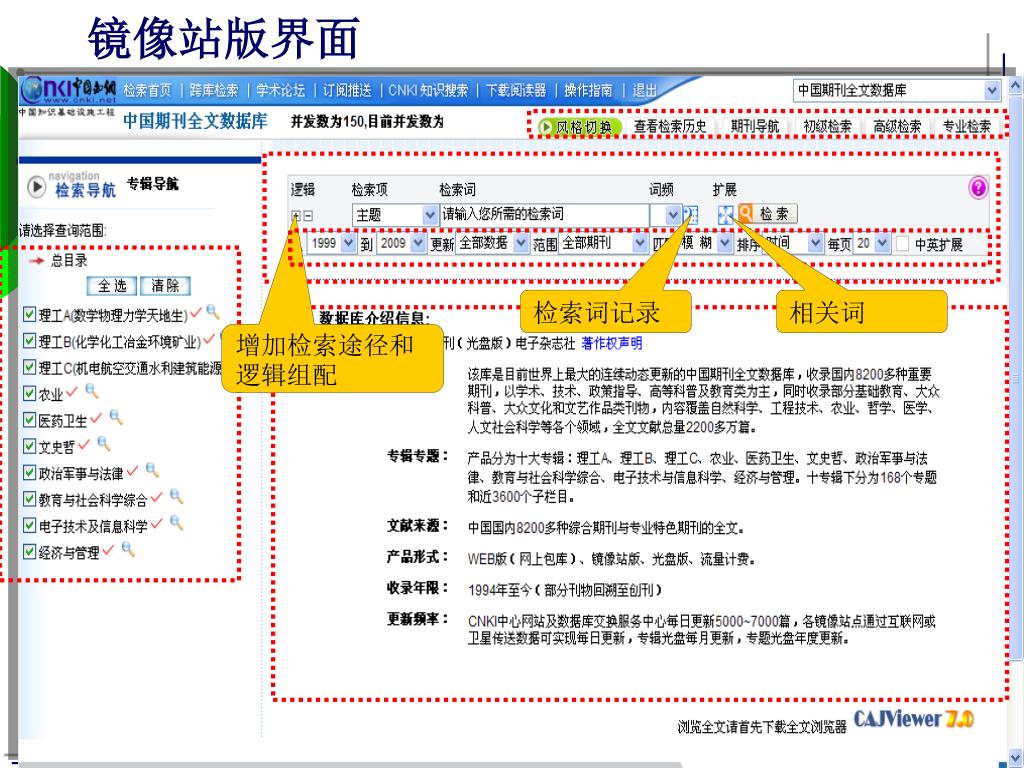This screenshot has width=1024, height=768.
Task: Click the play arrow icon beside 检索导航
Action: pos(37,187)
